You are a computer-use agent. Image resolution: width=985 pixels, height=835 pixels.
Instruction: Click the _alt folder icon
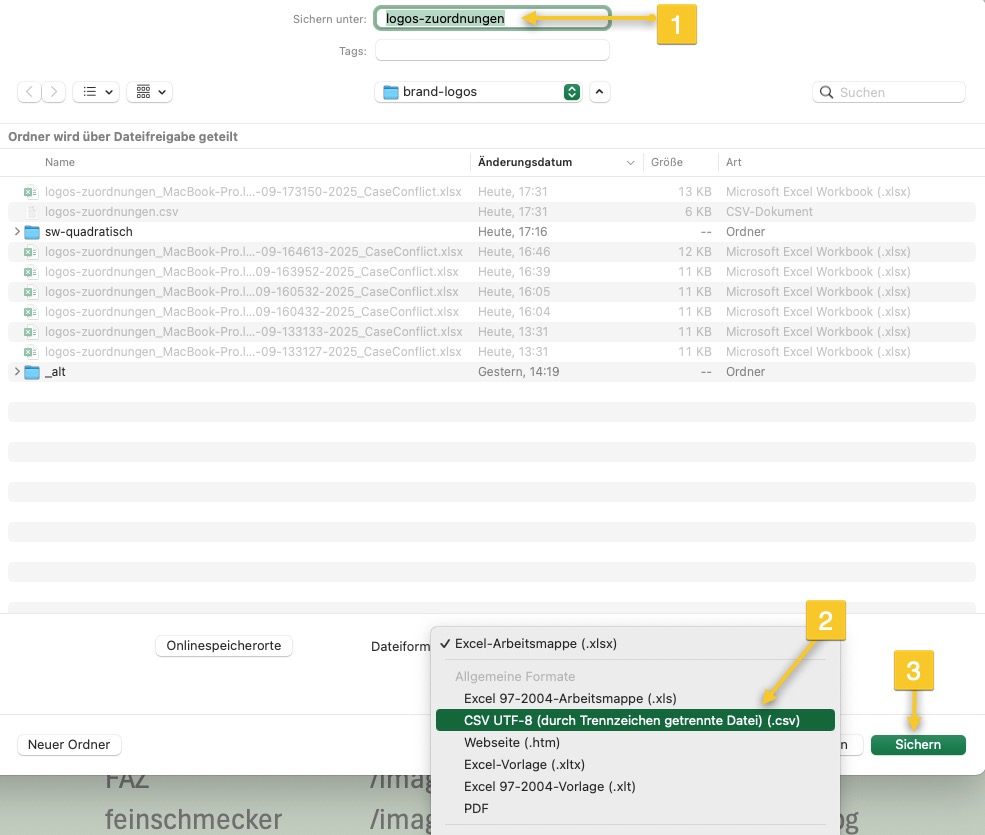[x=31, y=371]
